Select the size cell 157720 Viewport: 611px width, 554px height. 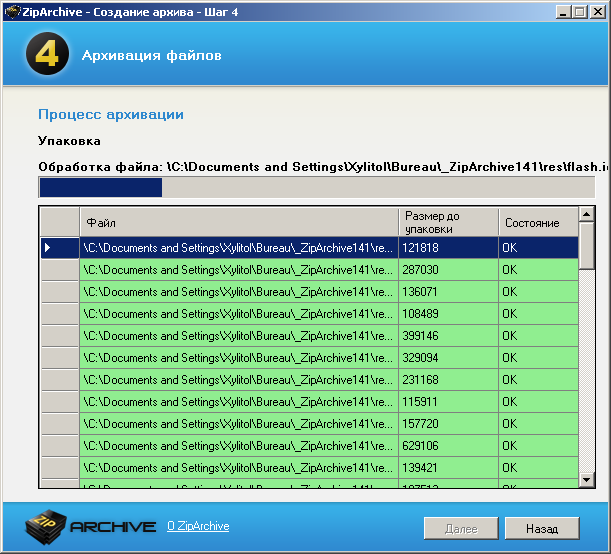tap(449, 423)
